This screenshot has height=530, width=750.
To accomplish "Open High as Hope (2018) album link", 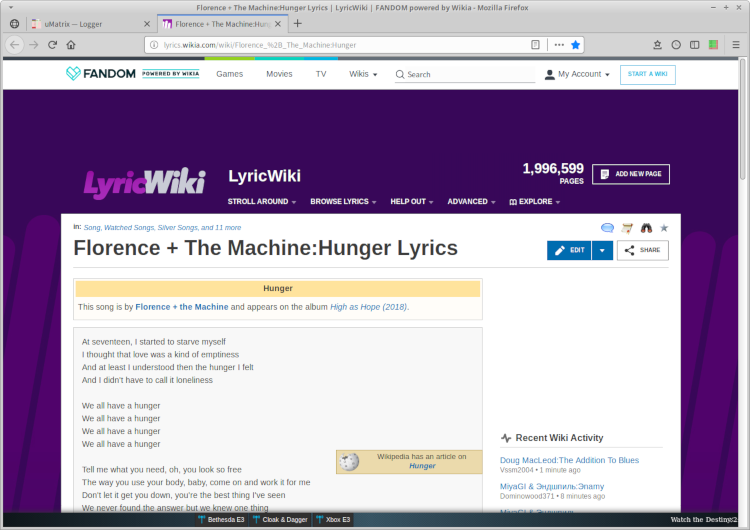I will click(x=369, y=307).
